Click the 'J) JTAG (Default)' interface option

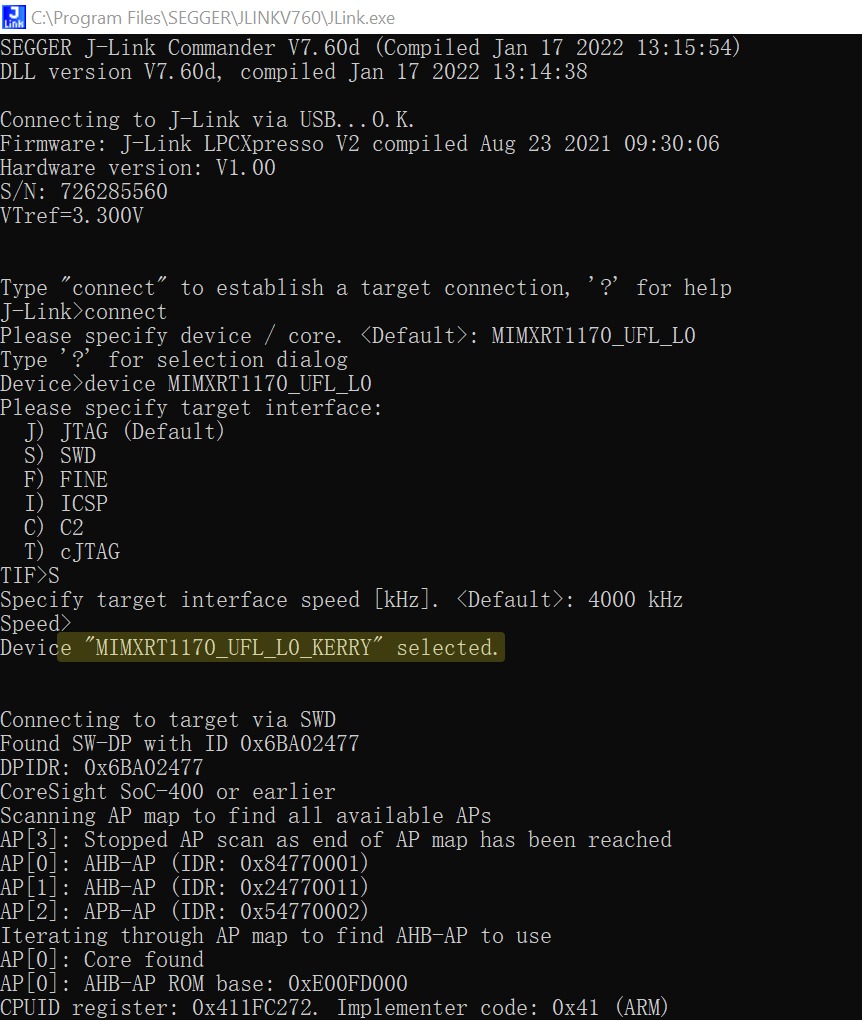(124, 432)
